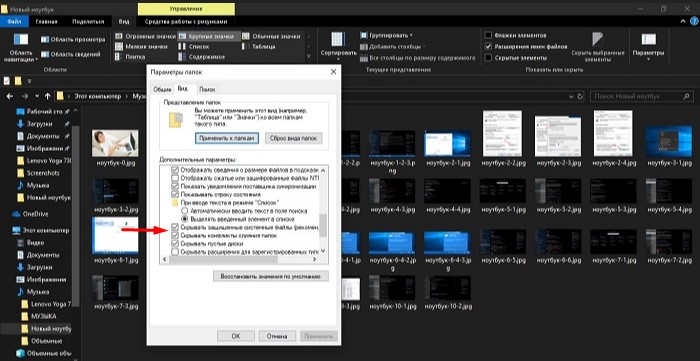Switch to the Общие tab in the dialog
This screenshot has height=361, width=700.
[x=162, y=89]
